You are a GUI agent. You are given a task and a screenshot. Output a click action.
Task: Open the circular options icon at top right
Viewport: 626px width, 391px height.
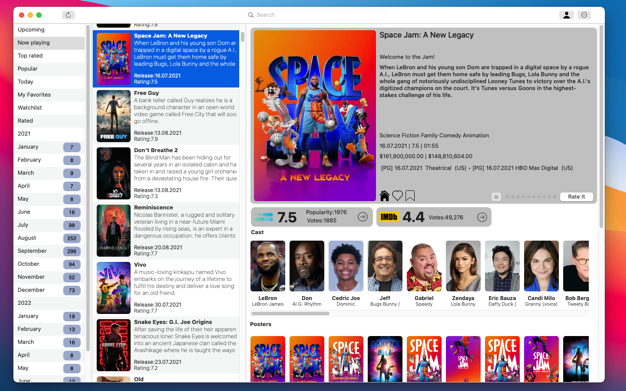(x=584, y=15)
